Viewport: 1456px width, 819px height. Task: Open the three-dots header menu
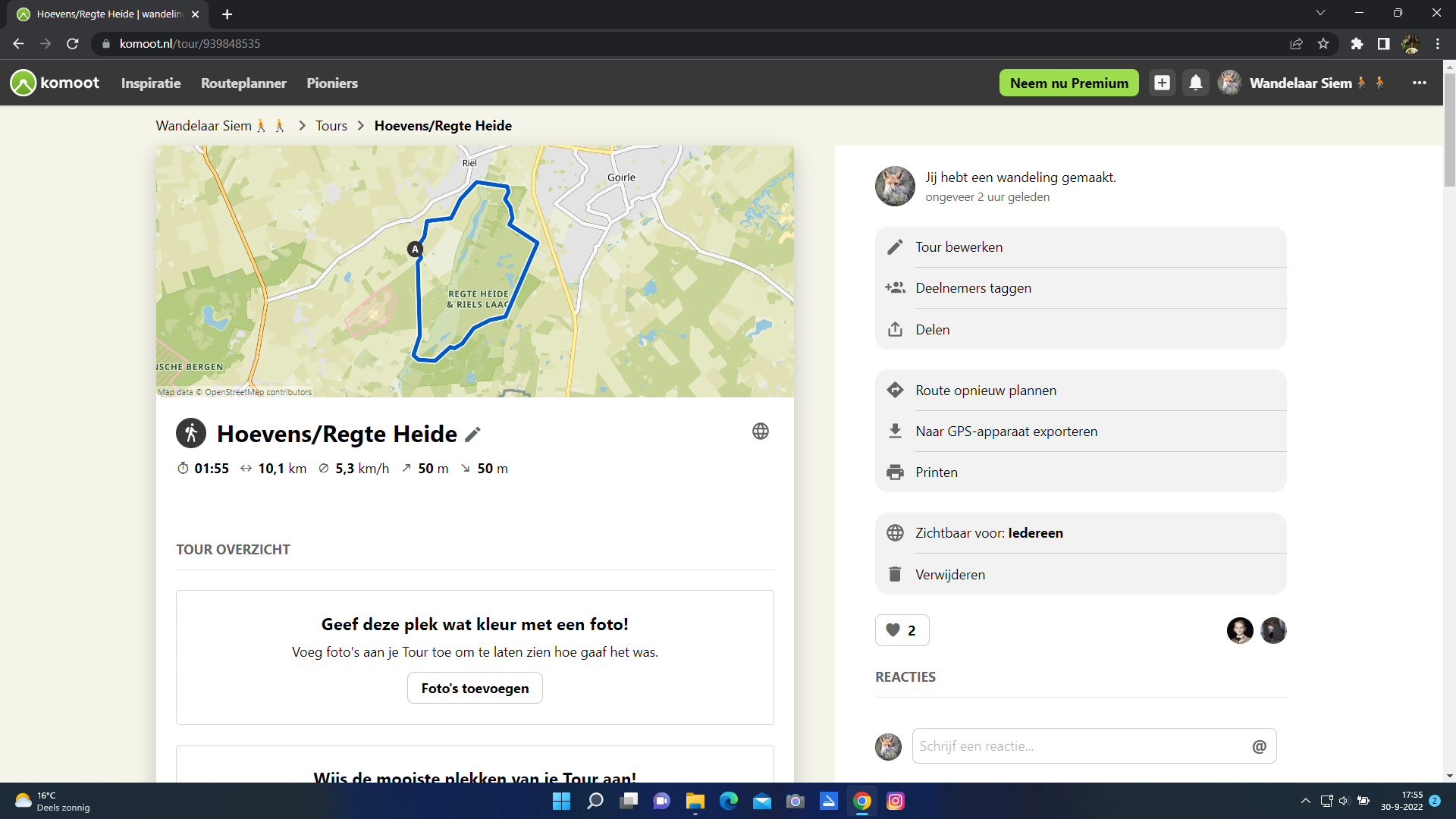1419,83
